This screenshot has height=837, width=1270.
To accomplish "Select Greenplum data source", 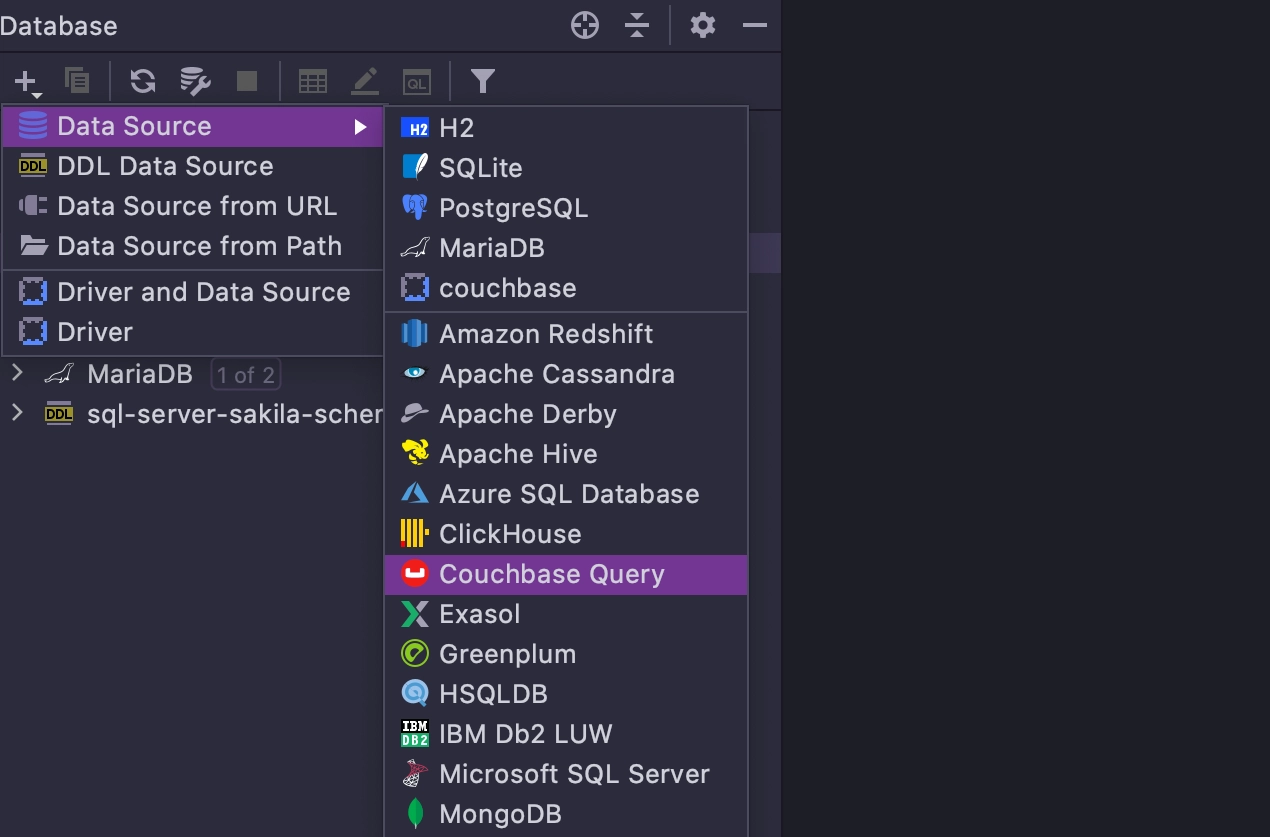I will click(x=566, y=654).
